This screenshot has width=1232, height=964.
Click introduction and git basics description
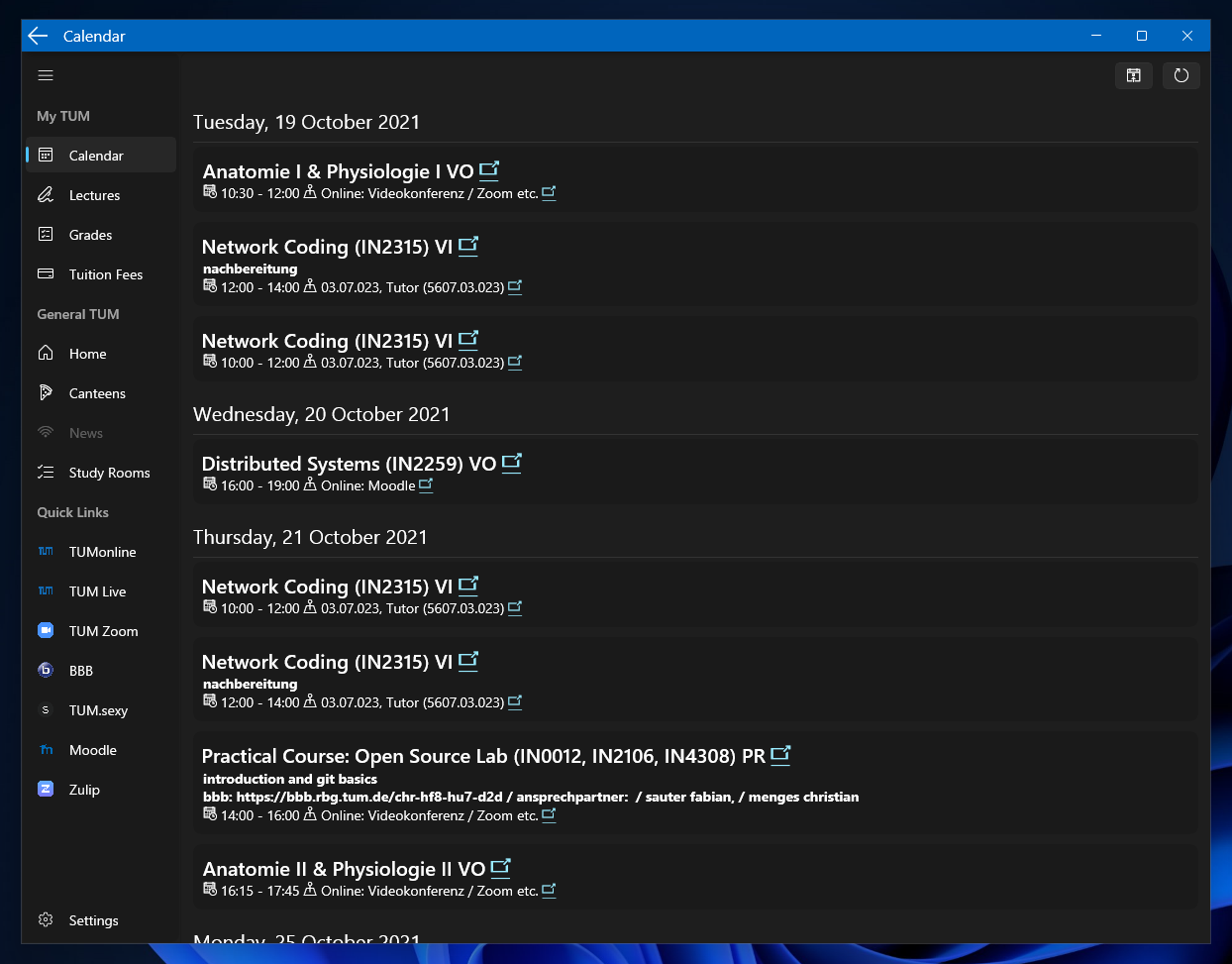pos(290,779)
